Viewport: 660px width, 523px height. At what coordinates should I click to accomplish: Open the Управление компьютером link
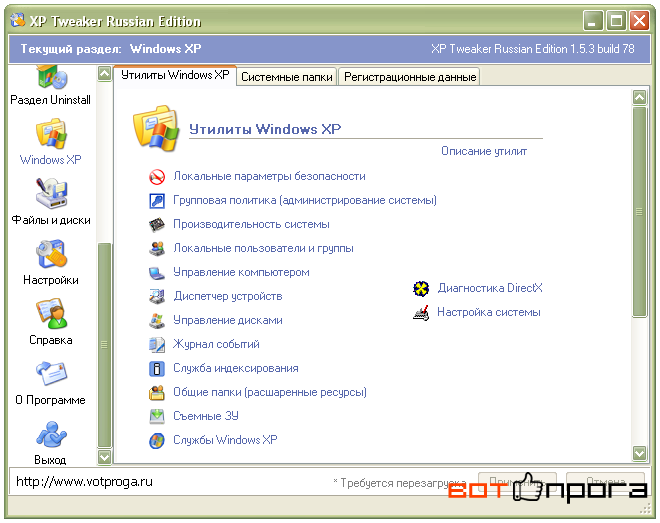pyautogui.click(x=241, y=272)
